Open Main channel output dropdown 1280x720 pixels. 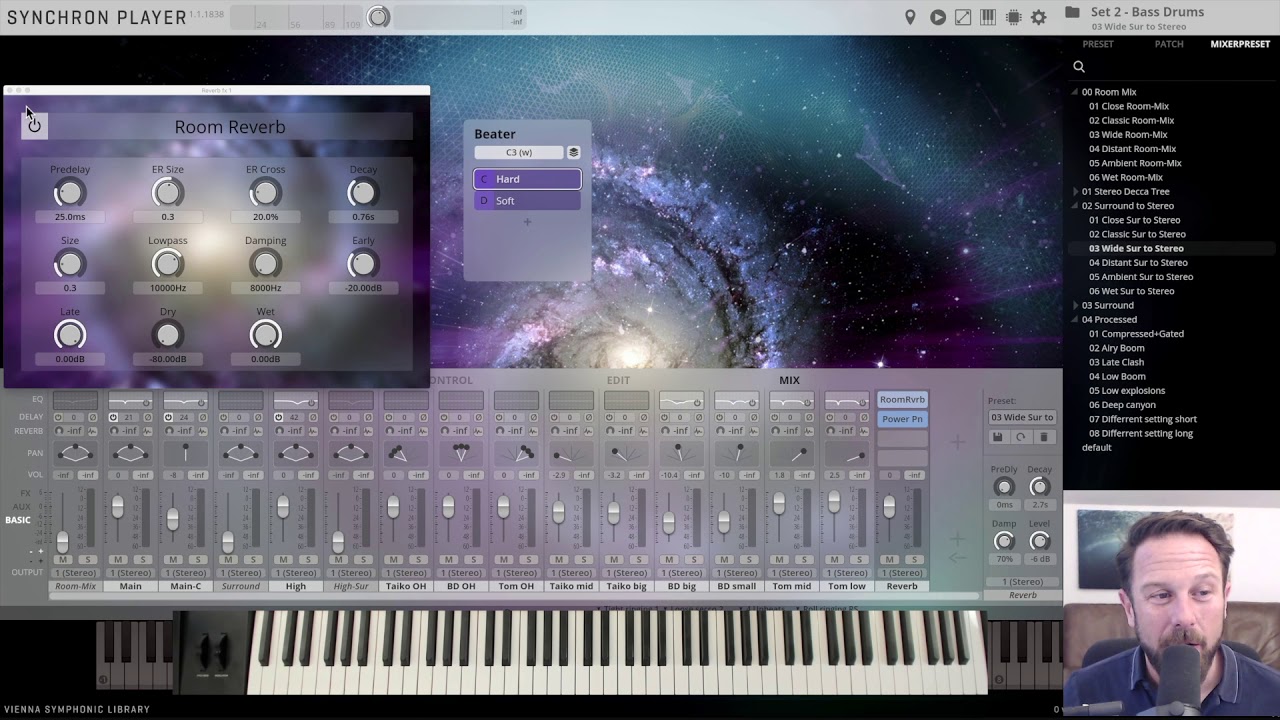point(130,573)
